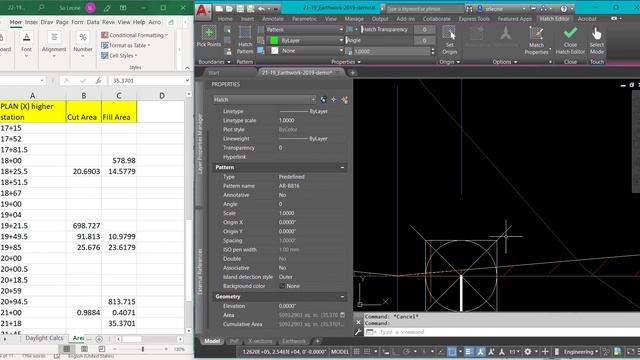The width and height of the screenshot is (640, 360).
Task: Click Excel search magnifier icon
Action: [41, 8]
